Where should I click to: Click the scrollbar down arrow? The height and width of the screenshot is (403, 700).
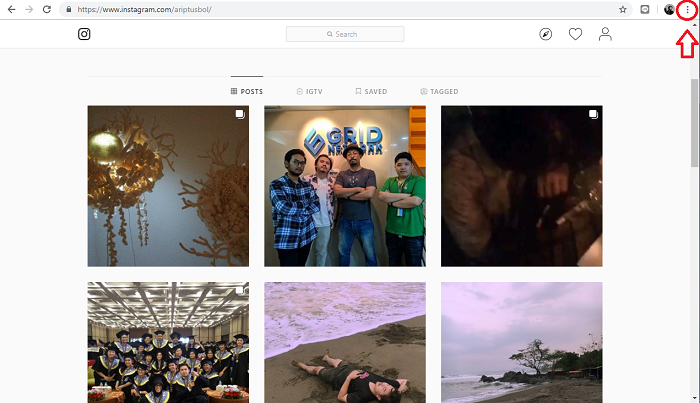pyautogui.click(x=695, y=399)
